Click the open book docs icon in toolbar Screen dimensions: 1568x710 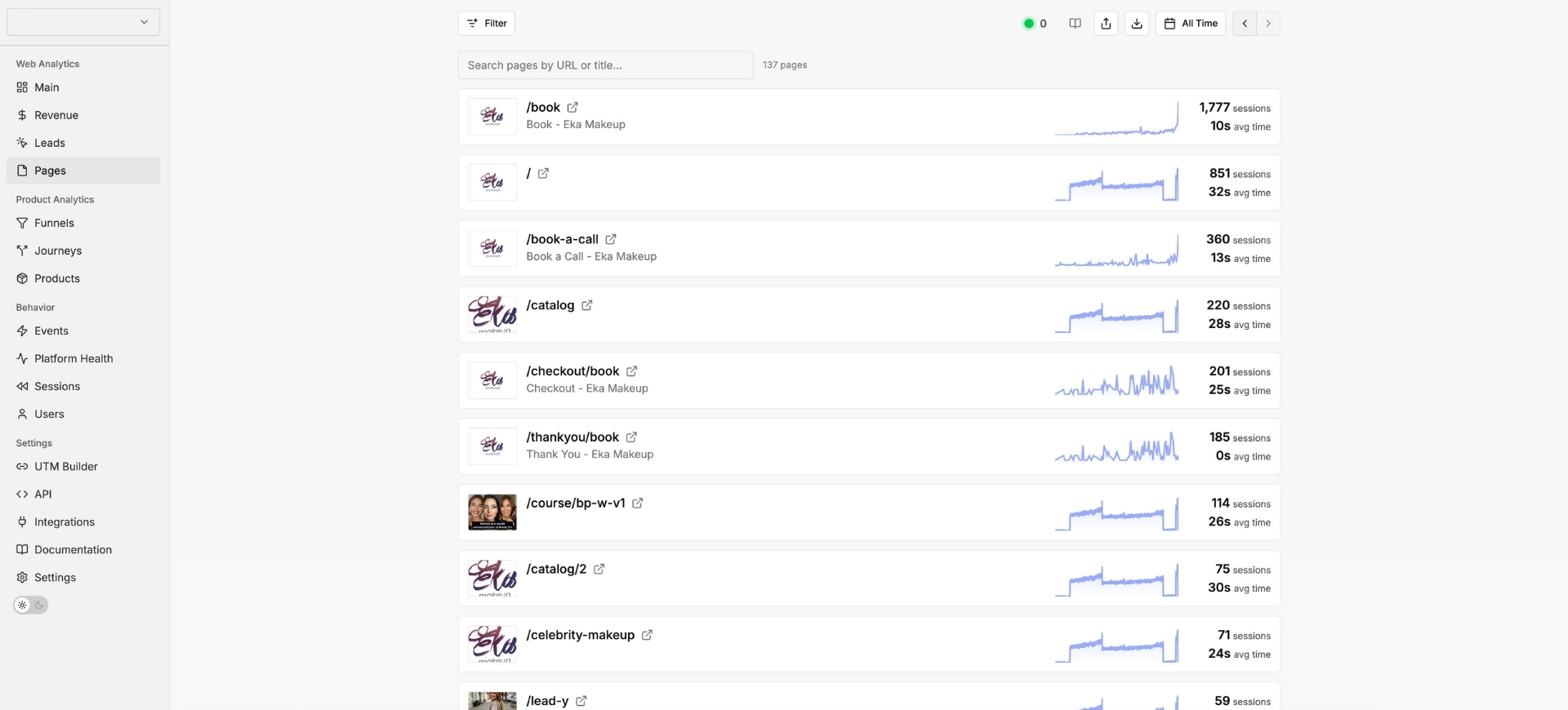pos(1075,24)
